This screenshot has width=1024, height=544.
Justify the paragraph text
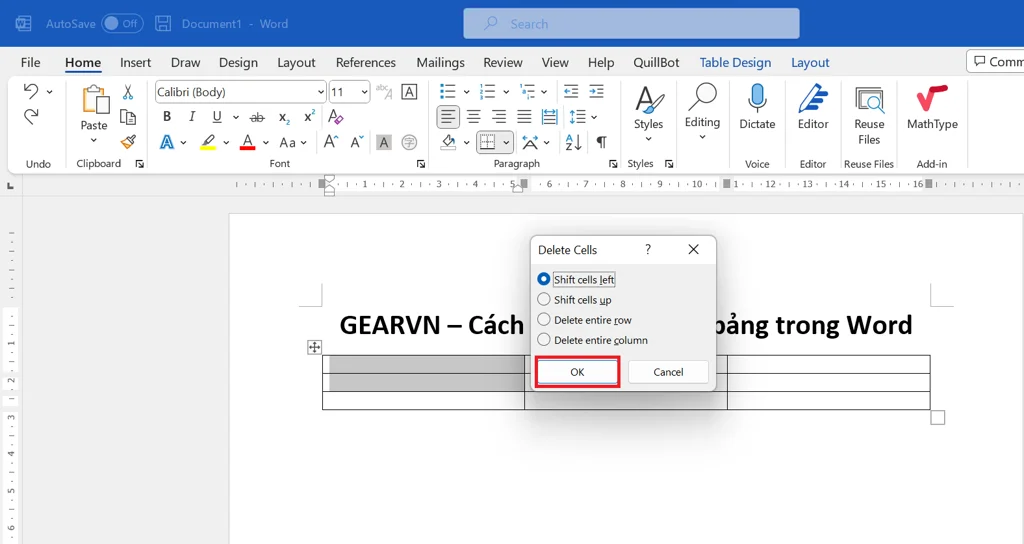(x=524, y=117)
